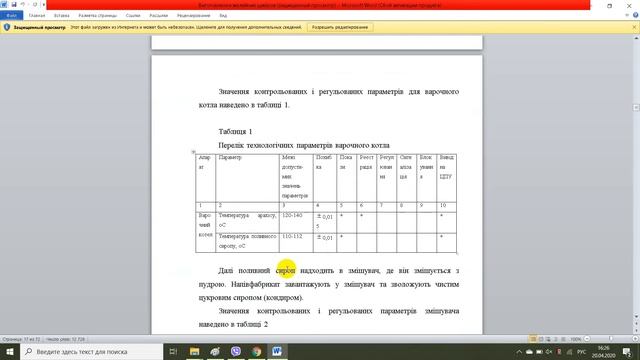Open the Action Center notifications icon
The width and height of the screenshot is (640, 360).
click(627, 352)
